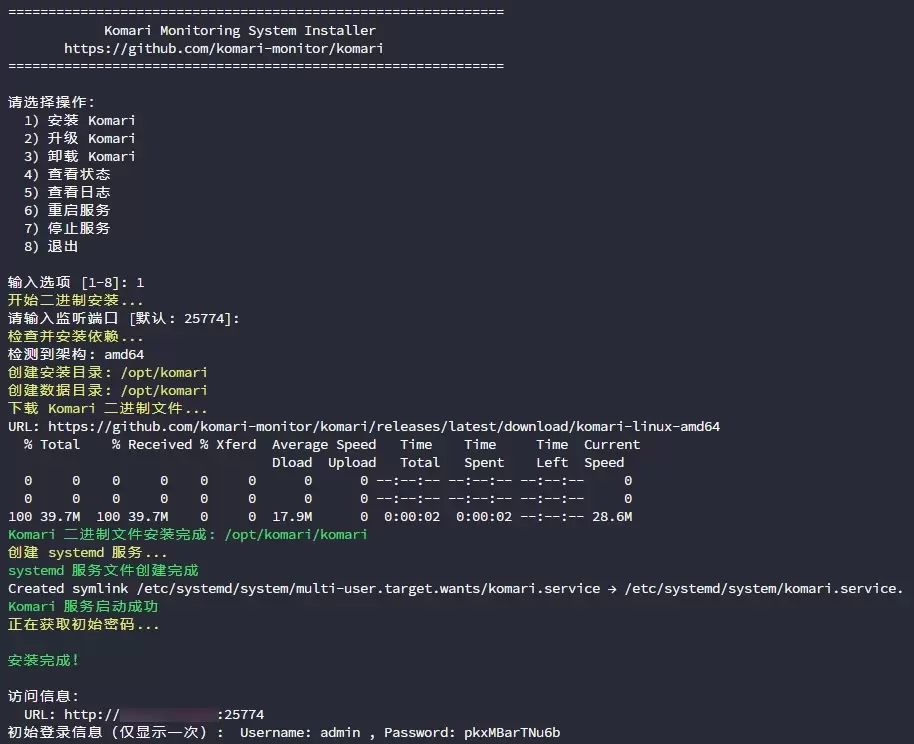Click menu option 4) 查看状态

pos(67,175)
